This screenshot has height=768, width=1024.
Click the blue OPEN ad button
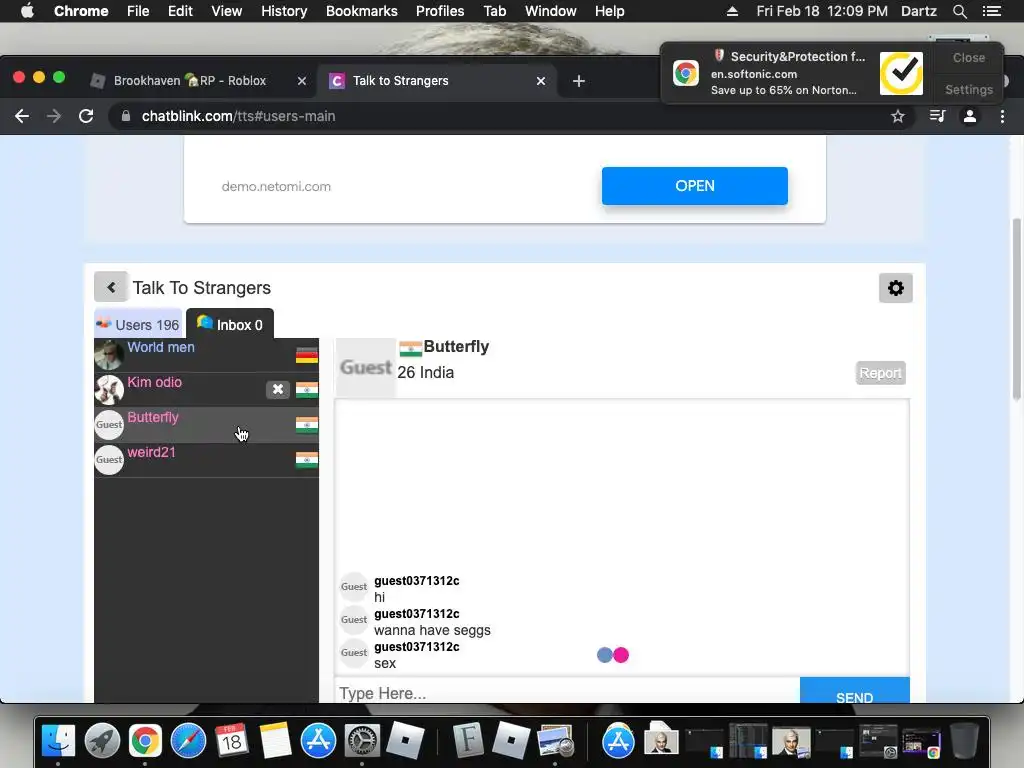[695, 186]
